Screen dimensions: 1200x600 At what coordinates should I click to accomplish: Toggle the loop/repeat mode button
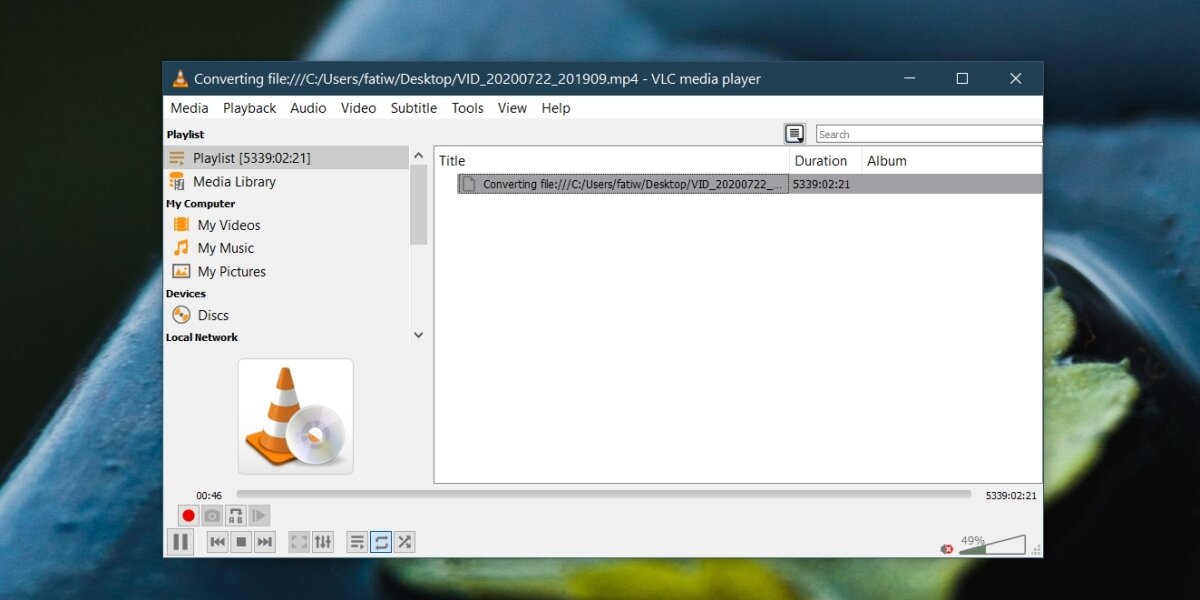click(x=381, y=542)
